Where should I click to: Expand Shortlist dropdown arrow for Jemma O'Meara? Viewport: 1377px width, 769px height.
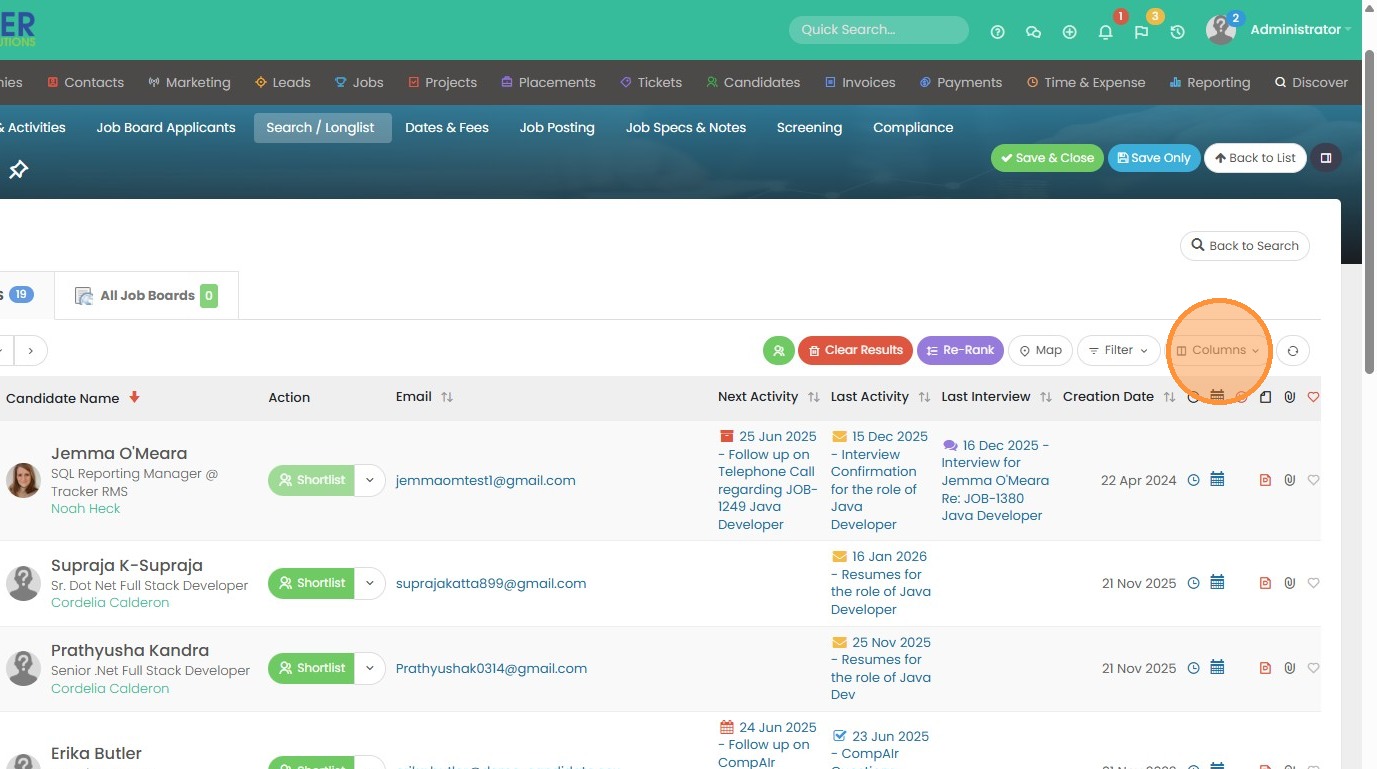[370, 480]
